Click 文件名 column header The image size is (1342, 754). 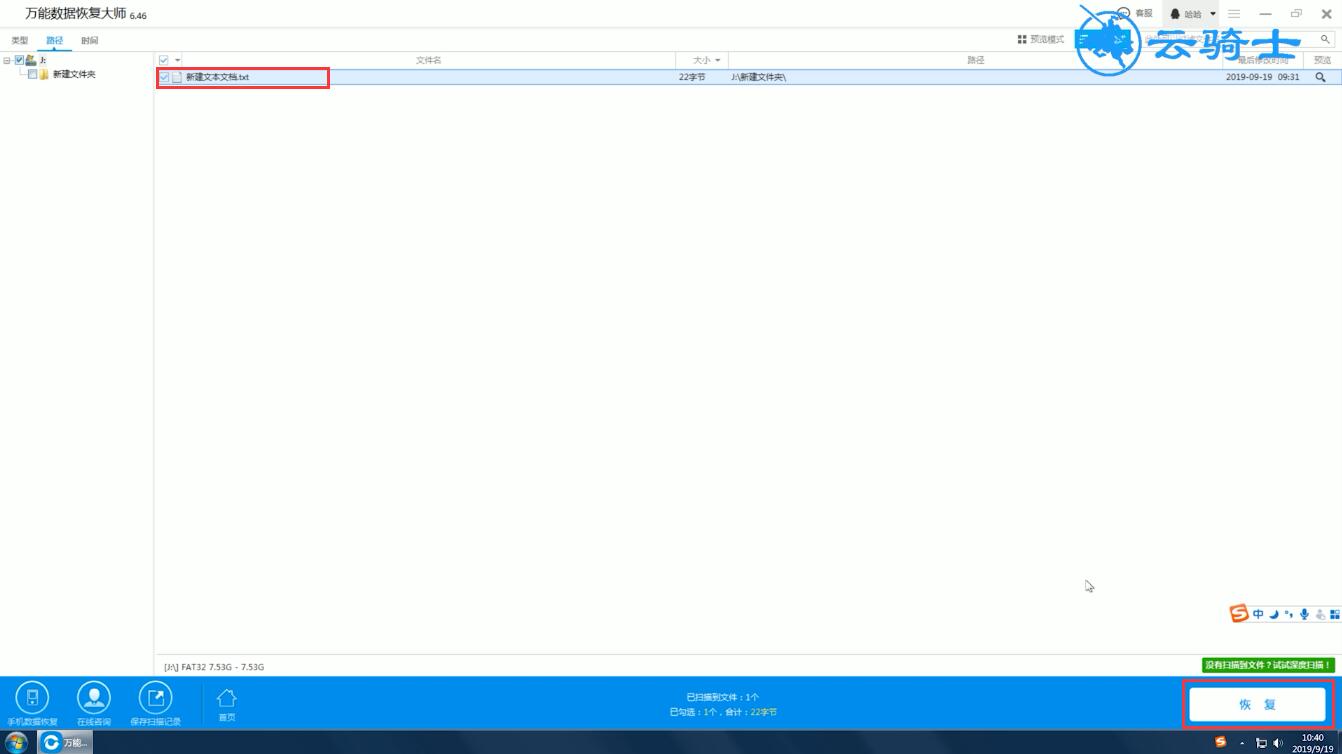(x=428, y=60)
